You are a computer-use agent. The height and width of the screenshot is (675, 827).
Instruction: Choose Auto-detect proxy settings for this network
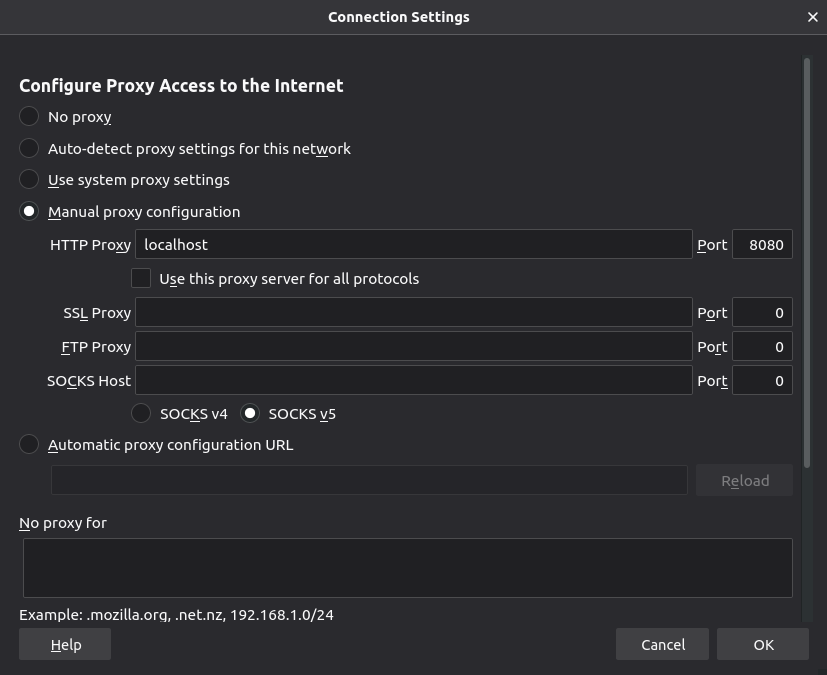pyautogui.click(x=30, y=149)
